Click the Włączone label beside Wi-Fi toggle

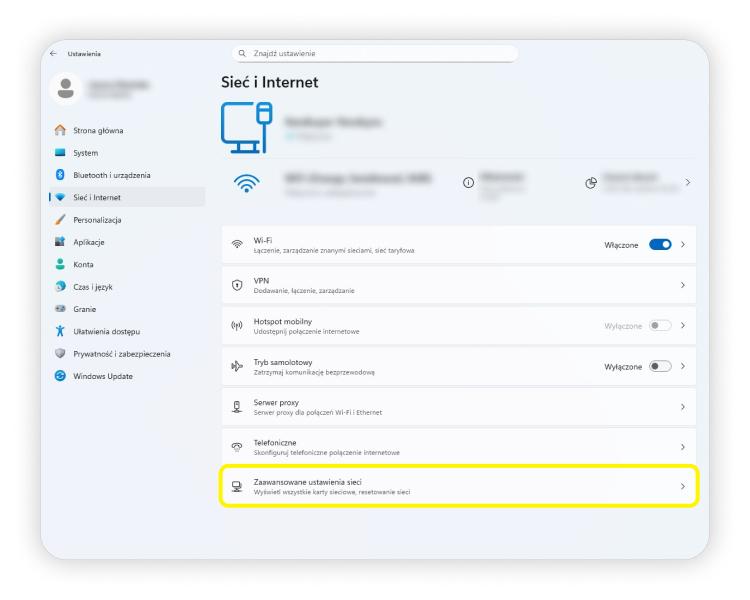click(x=621, y=245)
